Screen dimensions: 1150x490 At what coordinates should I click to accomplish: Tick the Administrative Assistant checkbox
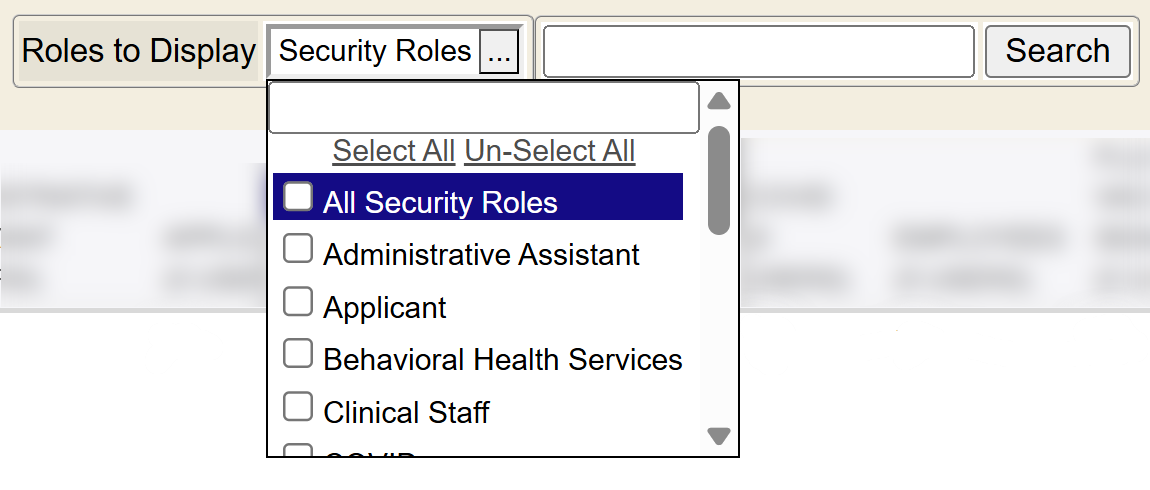pyautogui.click(x=298, y=249)
